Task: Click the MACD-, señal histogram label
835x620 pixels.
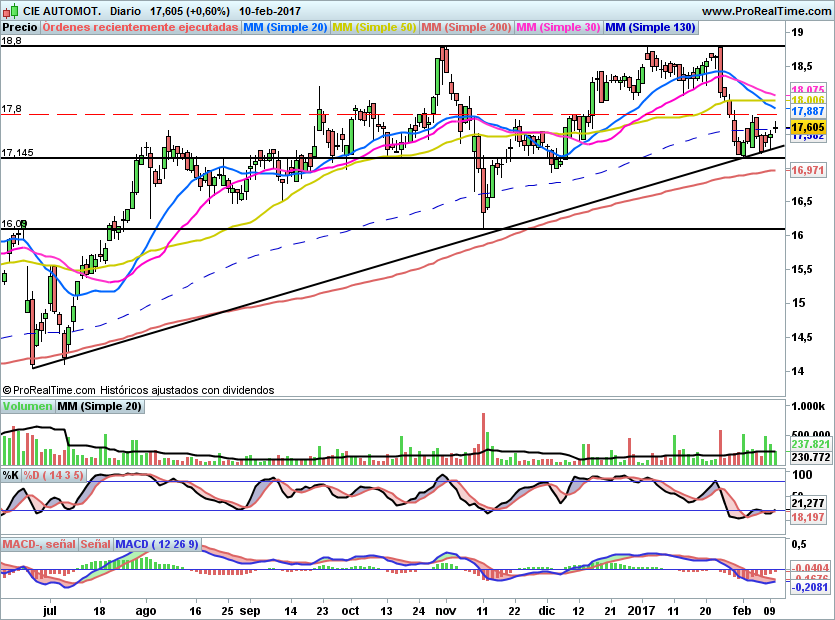Action: [39, 544]
